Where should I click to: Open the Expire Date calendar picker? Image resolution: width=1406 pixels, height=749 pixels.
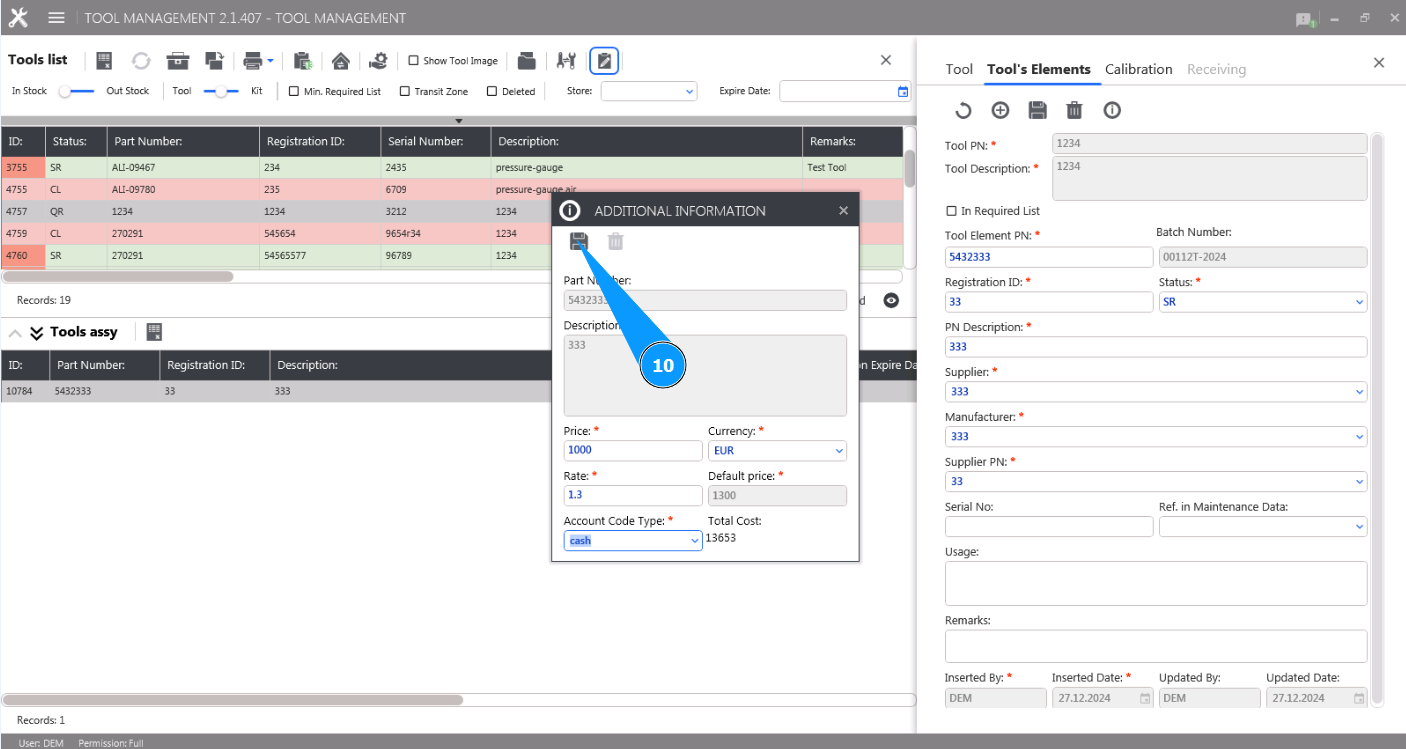tap(903, 91)
